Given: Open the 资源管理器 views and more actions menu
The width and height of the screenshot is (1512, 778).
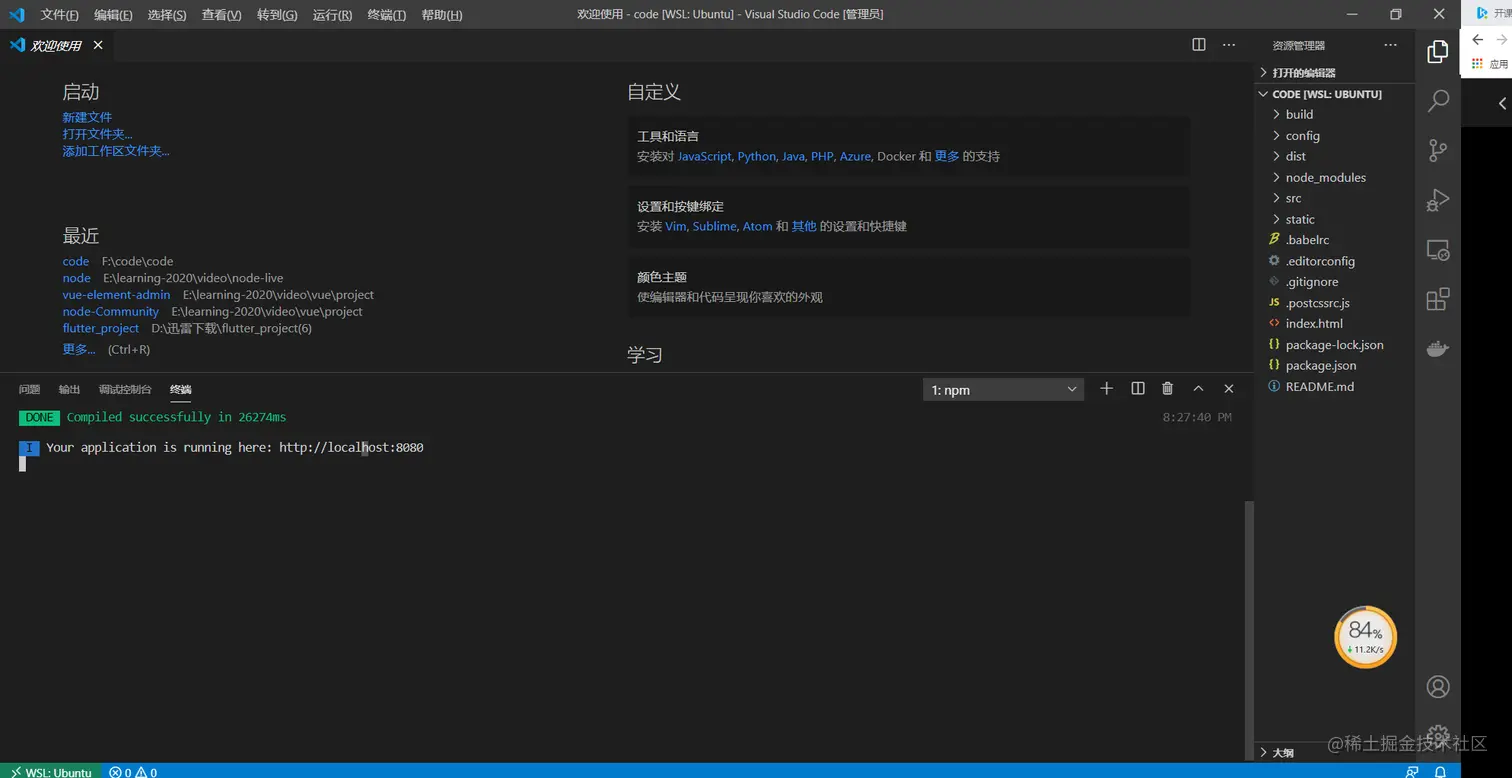Looking at the screenshot, I should (1390, 45).
